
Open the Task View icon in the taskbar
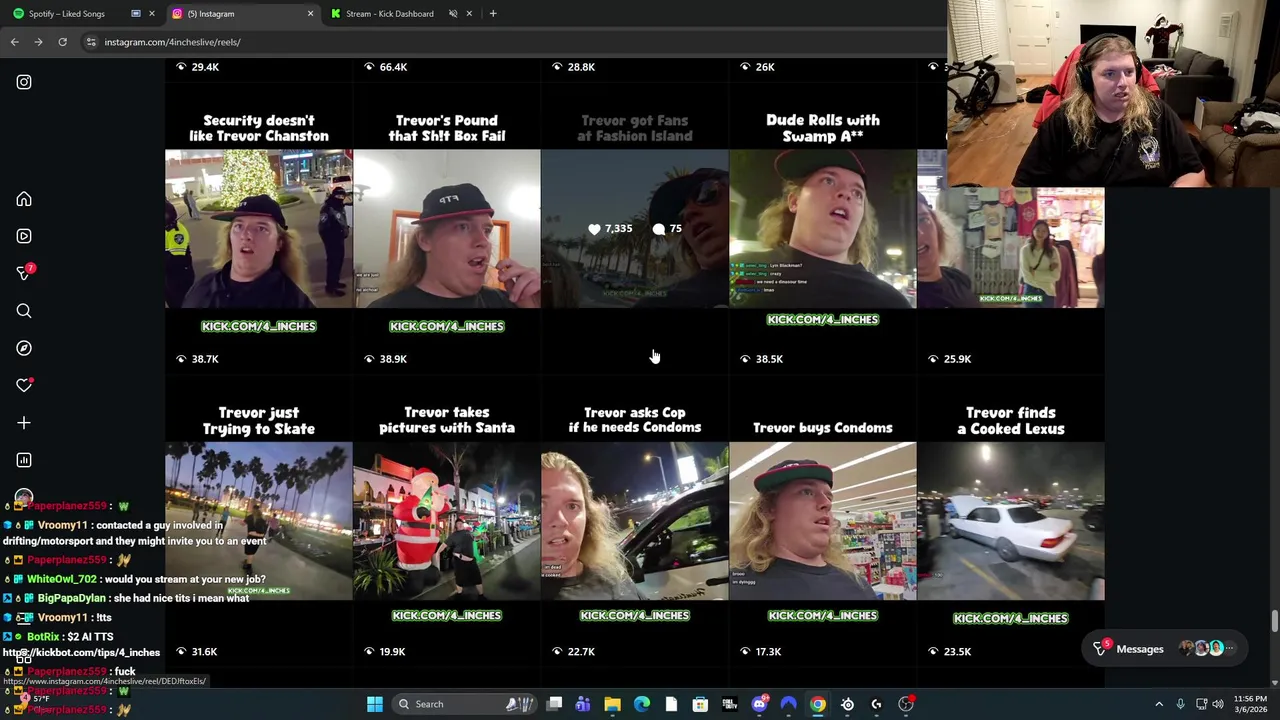554,704
